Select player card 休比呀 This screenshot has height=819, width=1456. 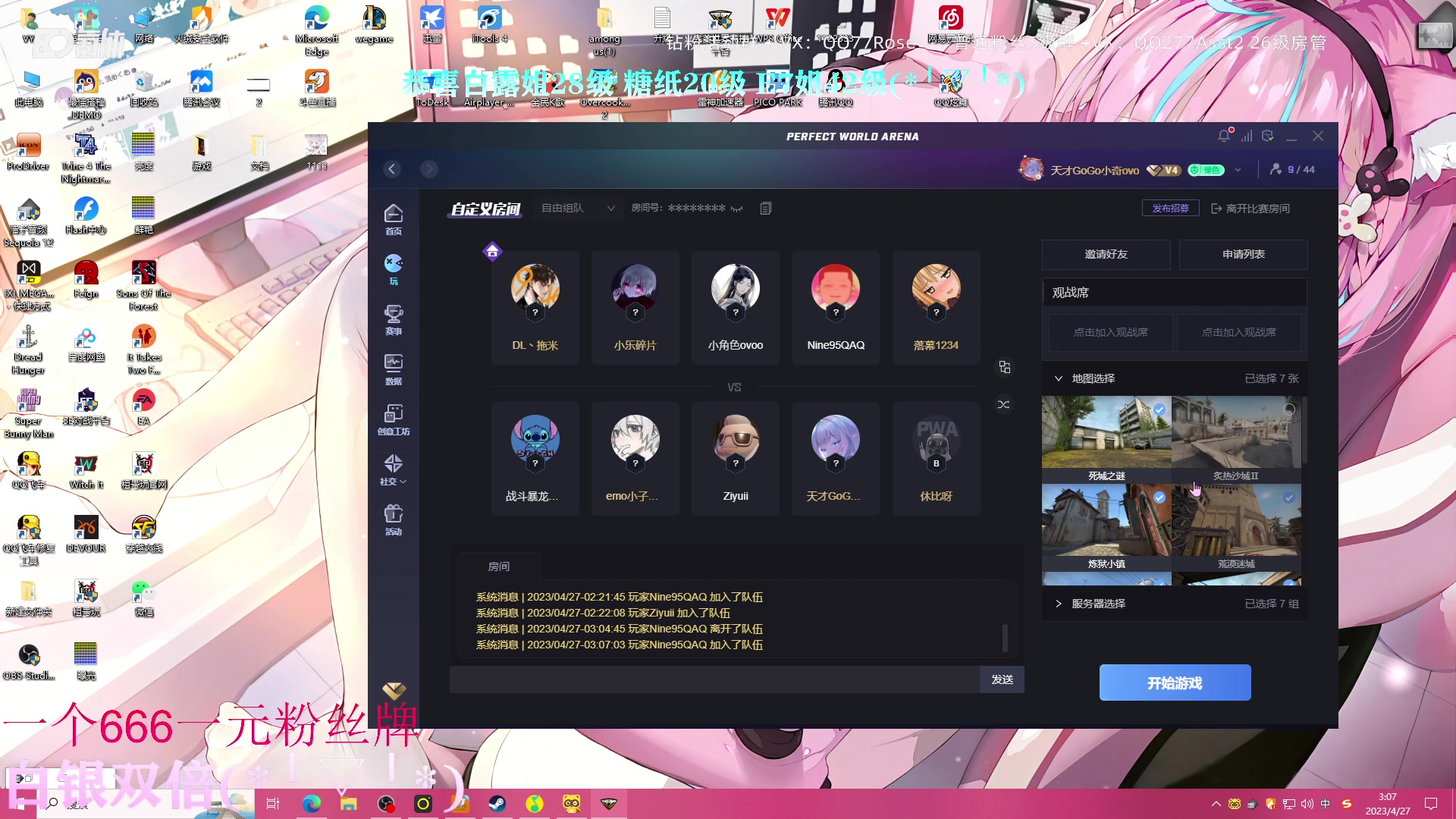(x=936, y=459)
